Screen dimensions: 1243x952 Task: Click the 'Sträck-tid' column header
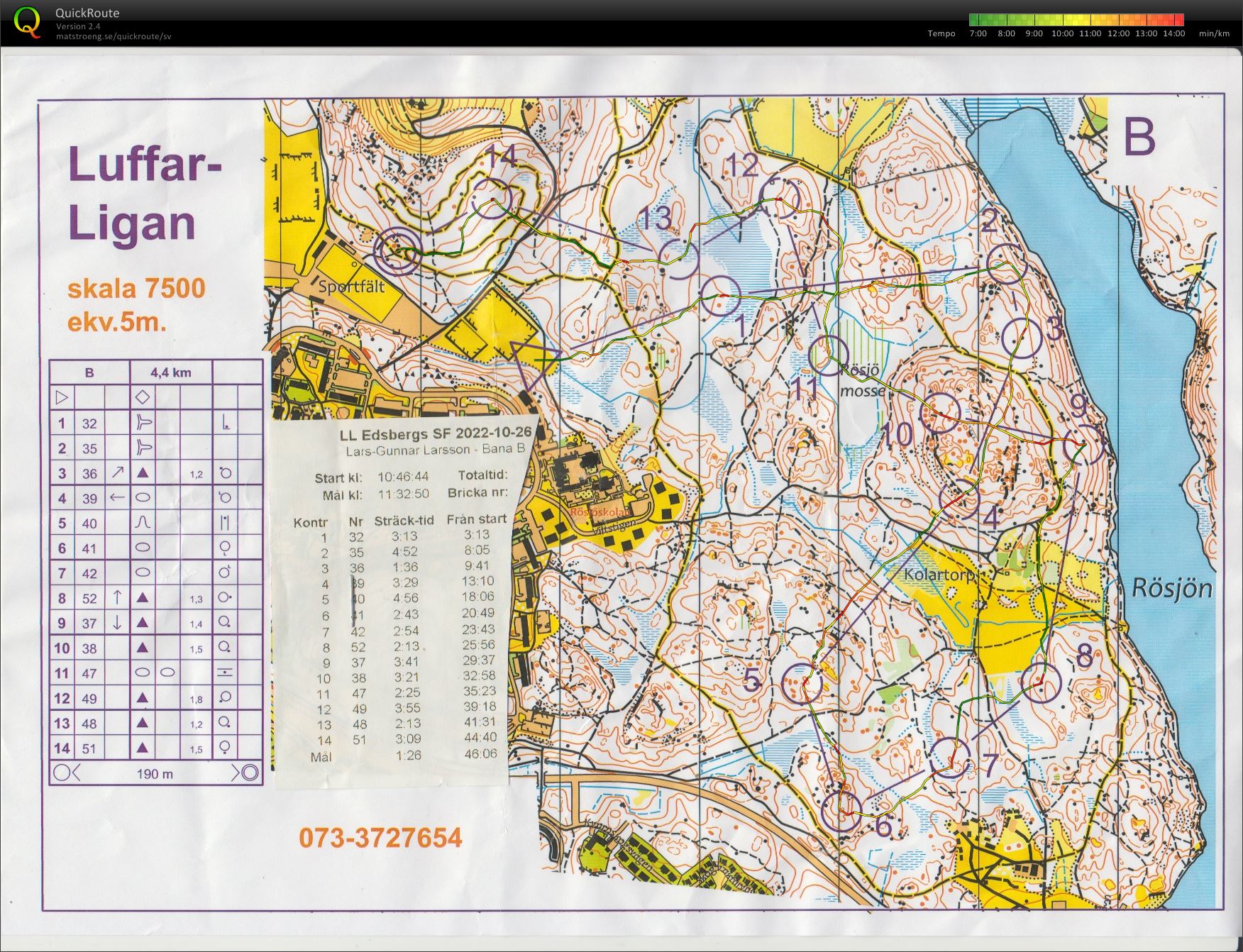404,521
